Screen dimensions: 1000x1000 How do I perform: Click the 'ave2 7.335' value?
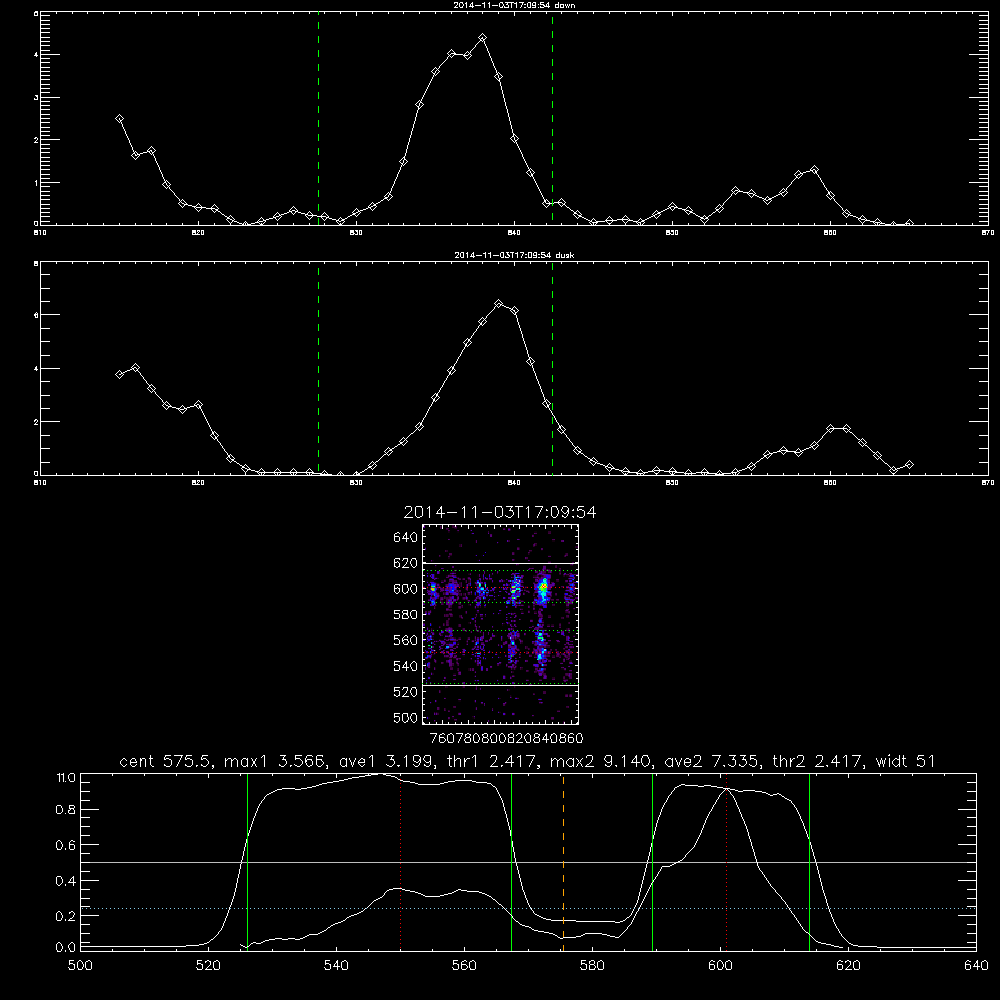(x=712, y=761)
